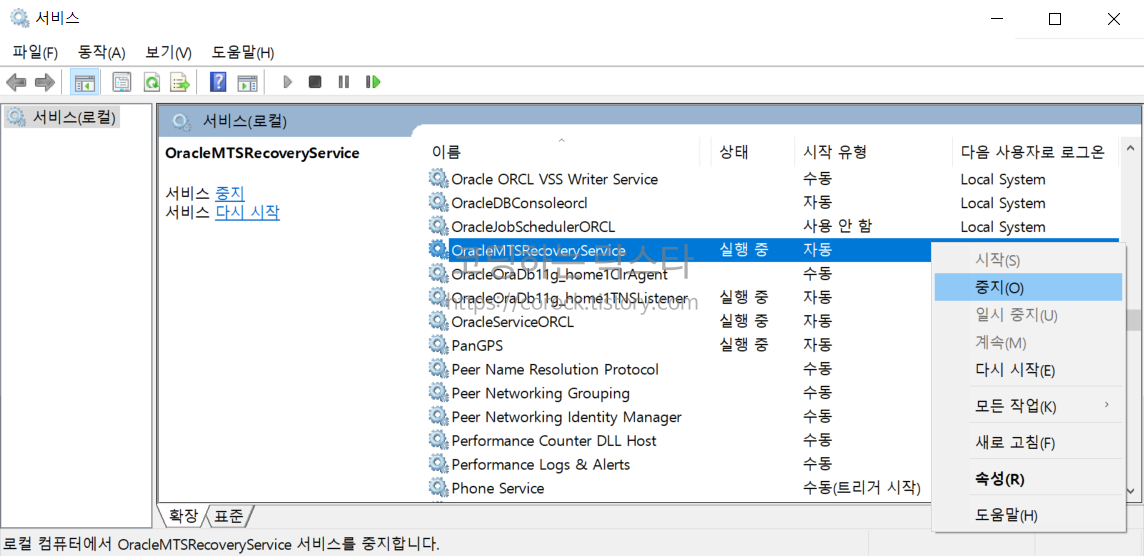Viewport: 1144px width, 557px height.
Task: Switch to the 확장 tab
Action: coord(183,516)
